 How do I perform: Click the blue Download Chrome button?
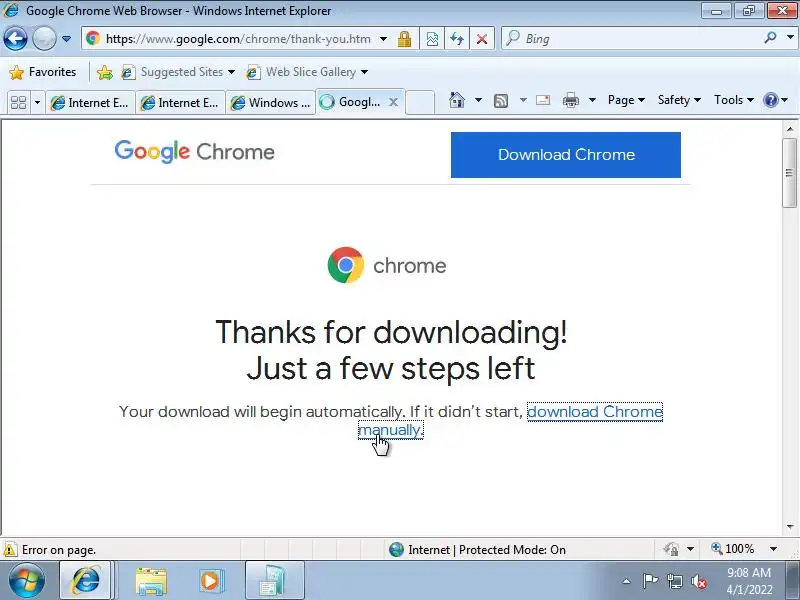pyautogui.click(x=566, y=155)
